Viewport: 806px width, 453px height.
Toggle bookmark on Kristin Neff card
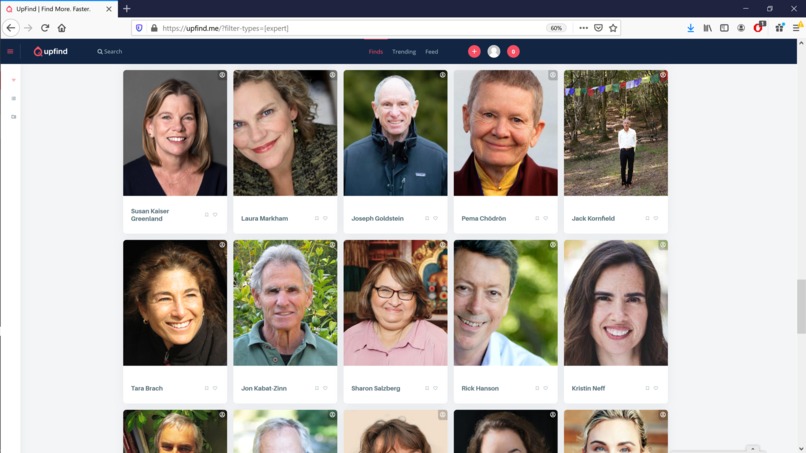(647, 388)
